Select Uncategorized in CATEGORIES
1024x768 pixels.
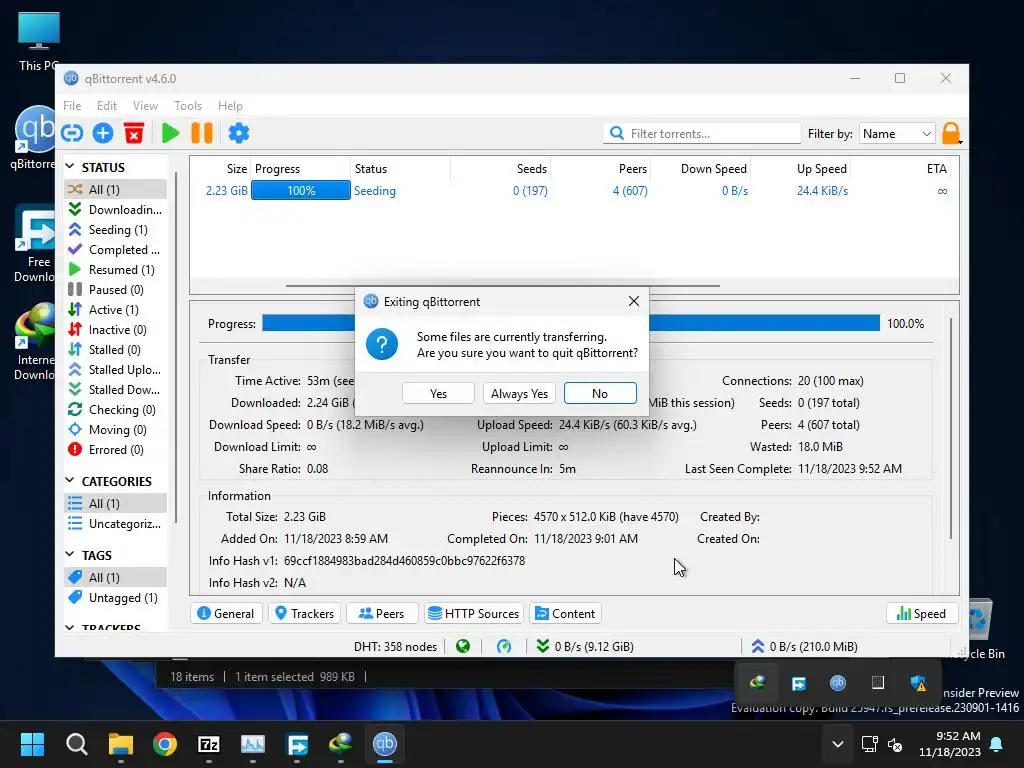116,524
